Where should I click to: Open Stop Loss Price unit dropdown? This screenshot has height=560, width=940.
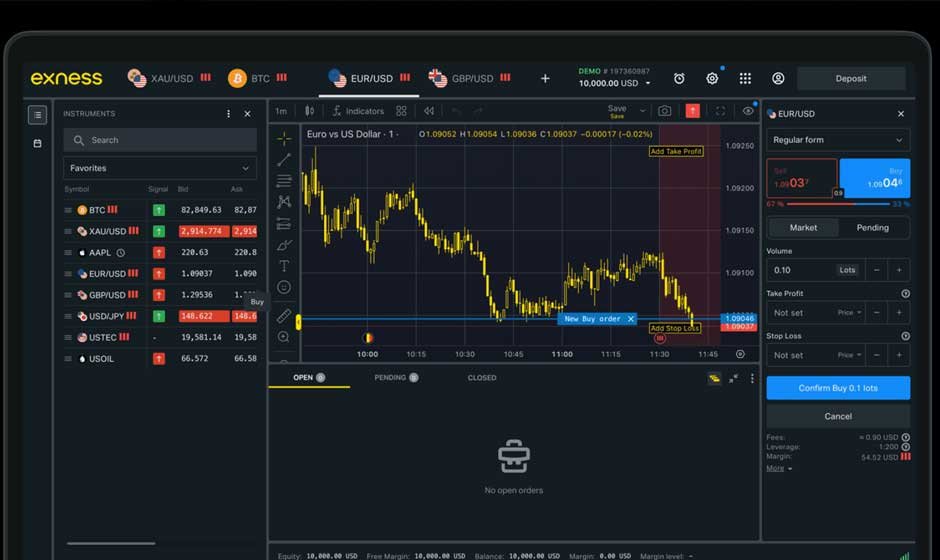(849, 356)
